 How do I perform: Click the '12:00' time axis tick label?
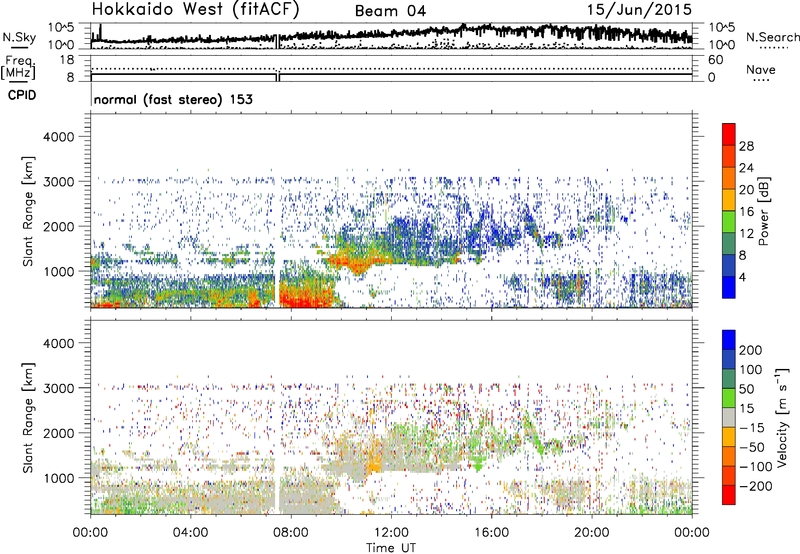(391, 533)
